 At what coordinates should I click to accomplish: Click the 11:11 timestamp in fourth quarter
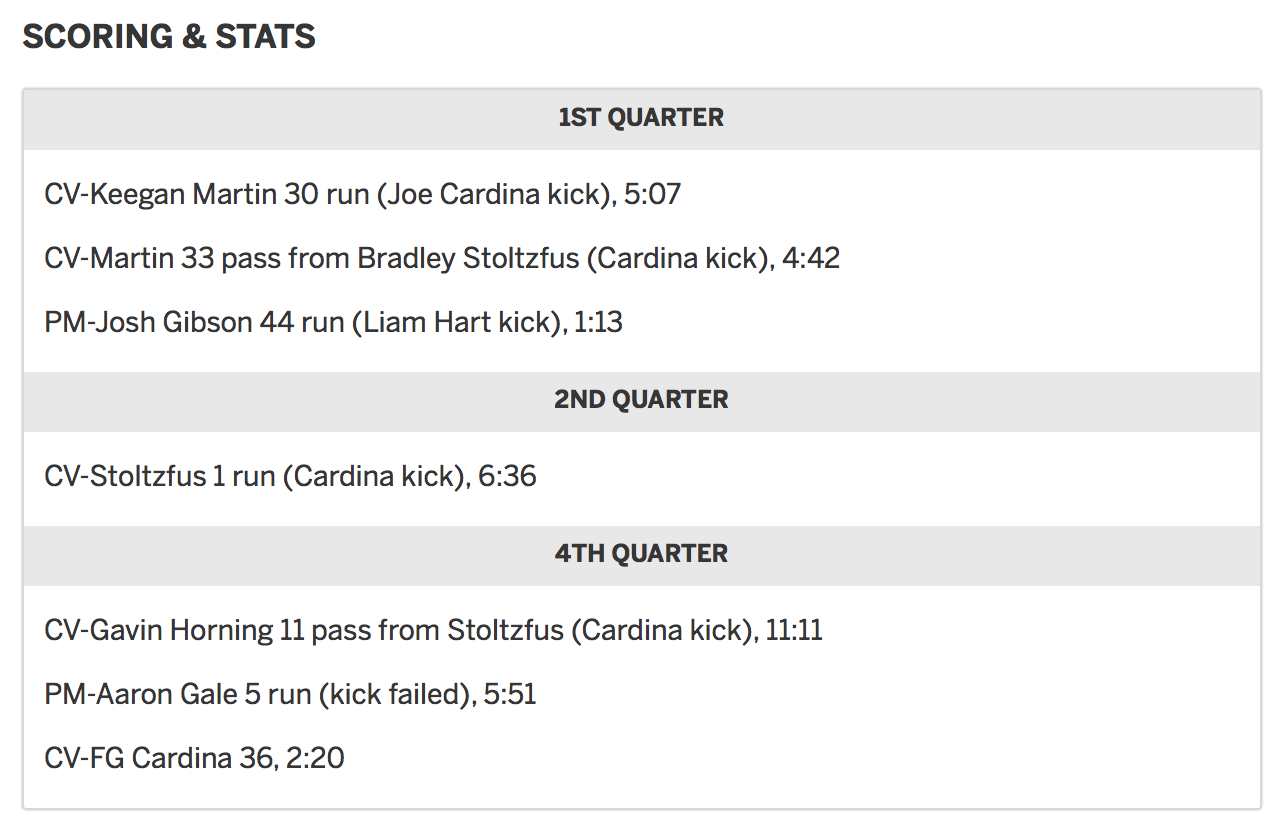click(794, 630)
